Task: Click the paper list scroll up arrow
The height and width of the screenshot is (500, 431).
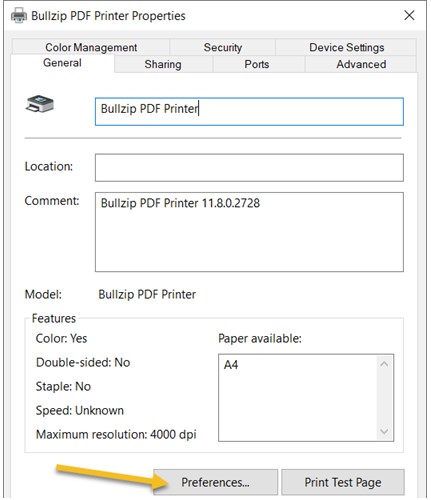Action: coord(384,364)
